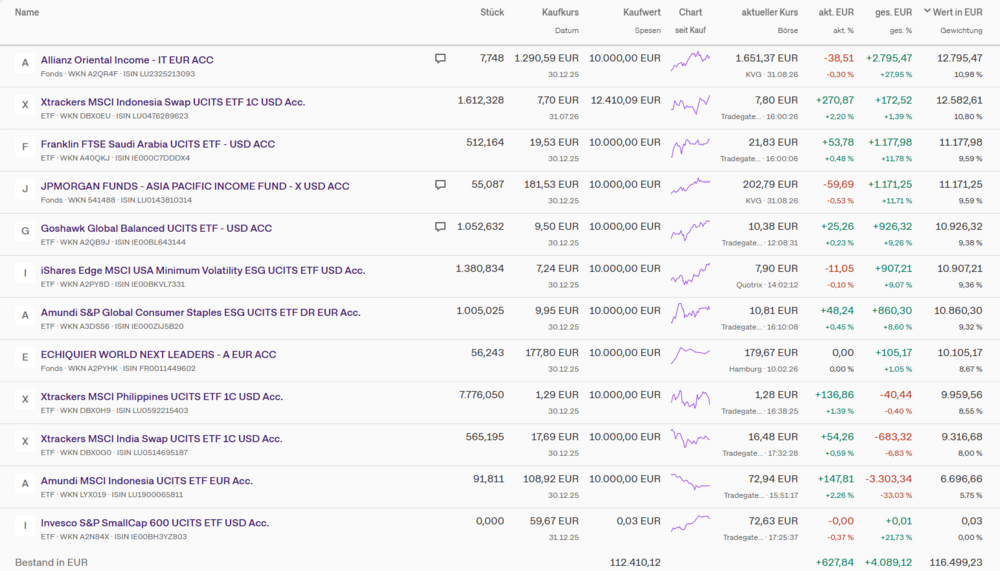The image size is (1000, 571).
Task: Sort by the Name column header
Action: pyautogui.click(x=27, y=12)
